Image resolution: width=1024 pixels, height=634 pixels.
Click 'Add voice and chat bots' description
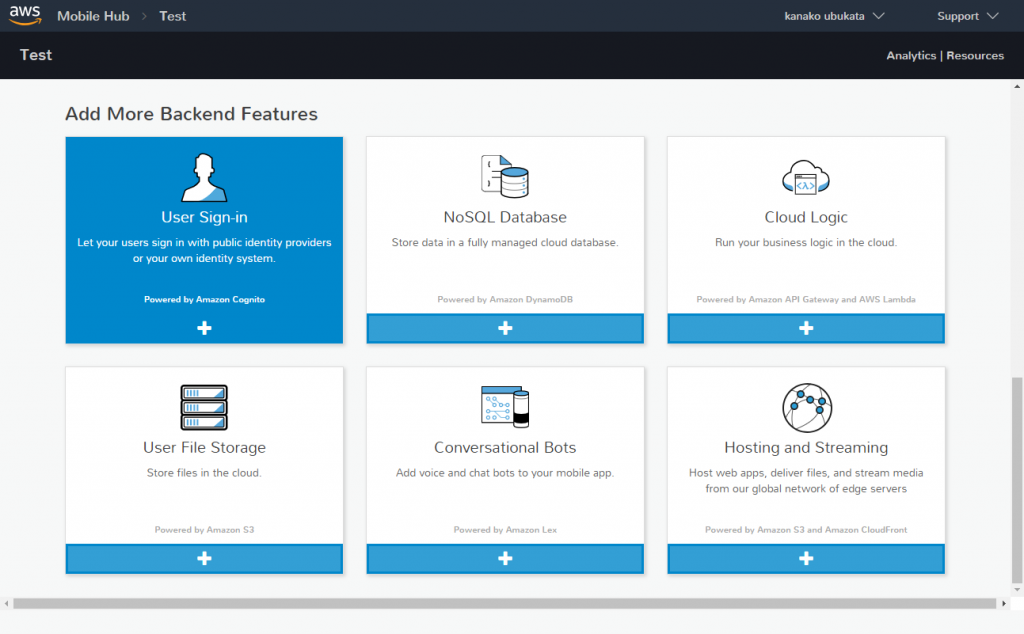pyautogui.click(x=505, y=473)
